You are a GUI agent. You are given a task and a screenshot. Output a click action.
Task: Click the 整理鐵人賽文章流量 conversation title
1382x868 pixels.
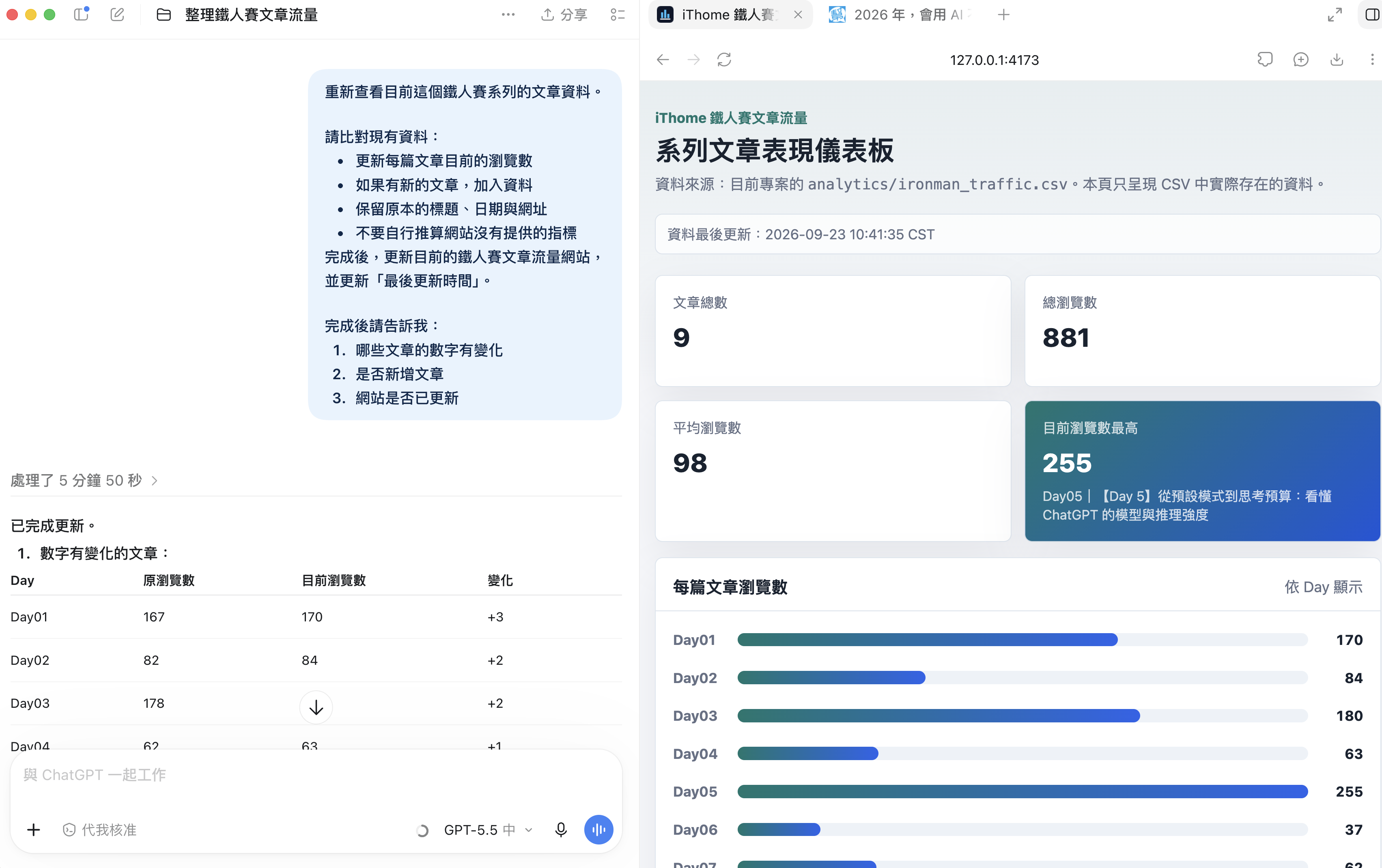(251, 15)
